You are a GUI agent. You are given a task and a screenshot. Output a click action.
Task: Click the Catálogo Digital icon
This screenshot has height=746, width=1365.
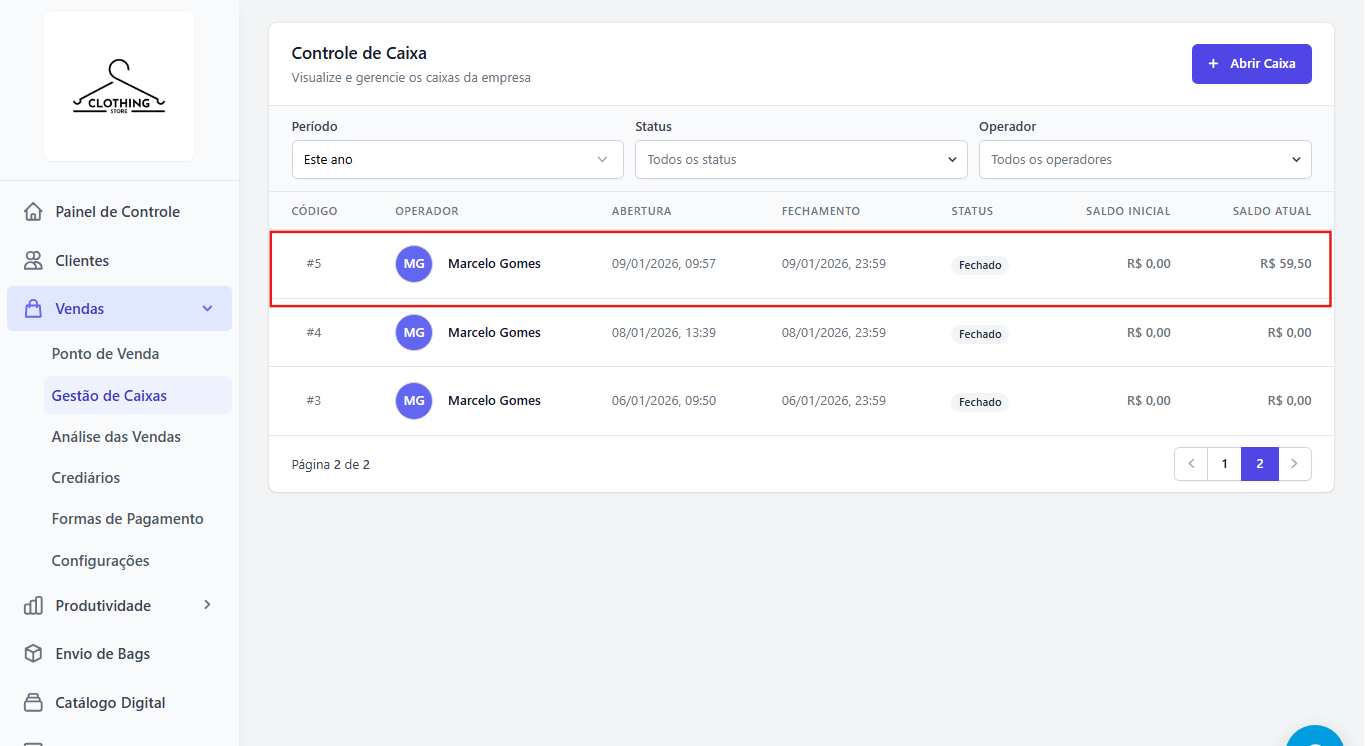coord(33,703)
